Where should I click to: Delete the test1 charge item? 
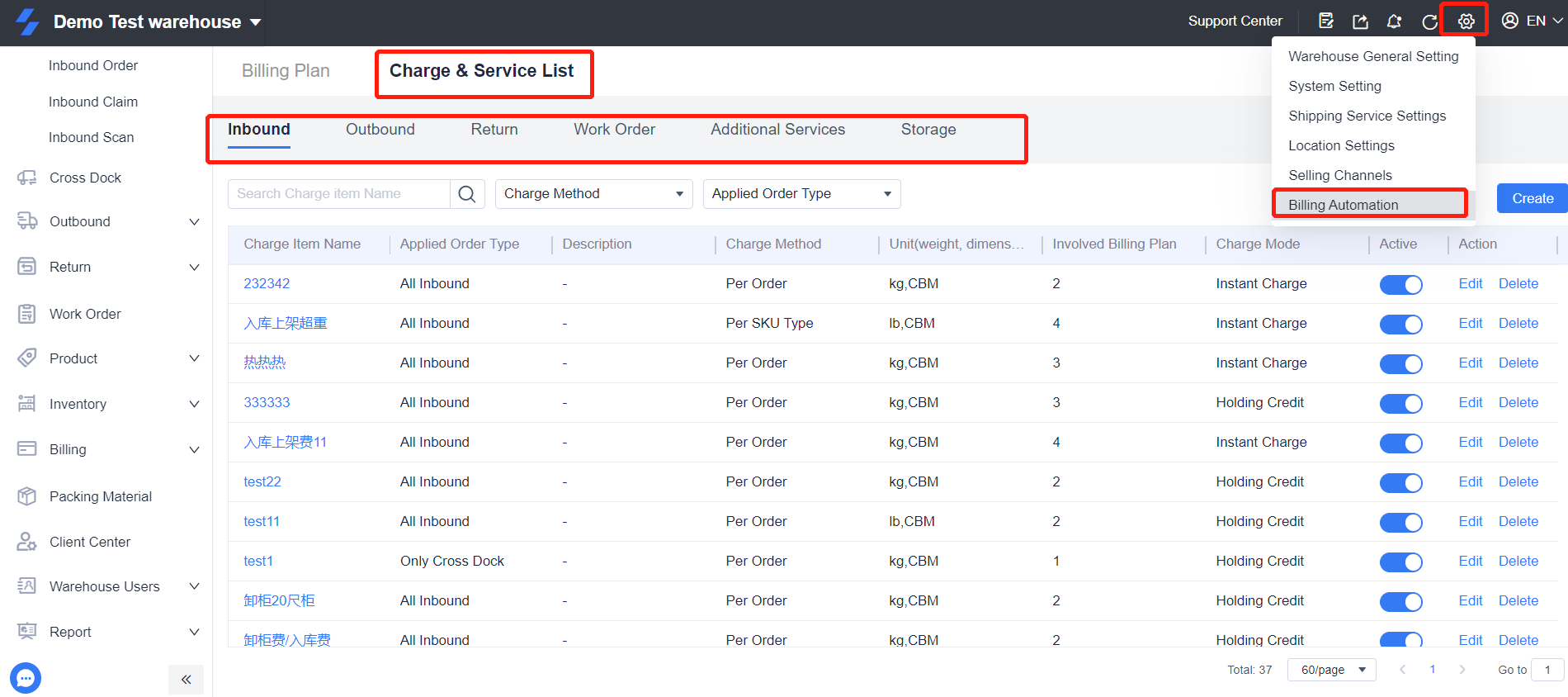[x=1518, y=561]
